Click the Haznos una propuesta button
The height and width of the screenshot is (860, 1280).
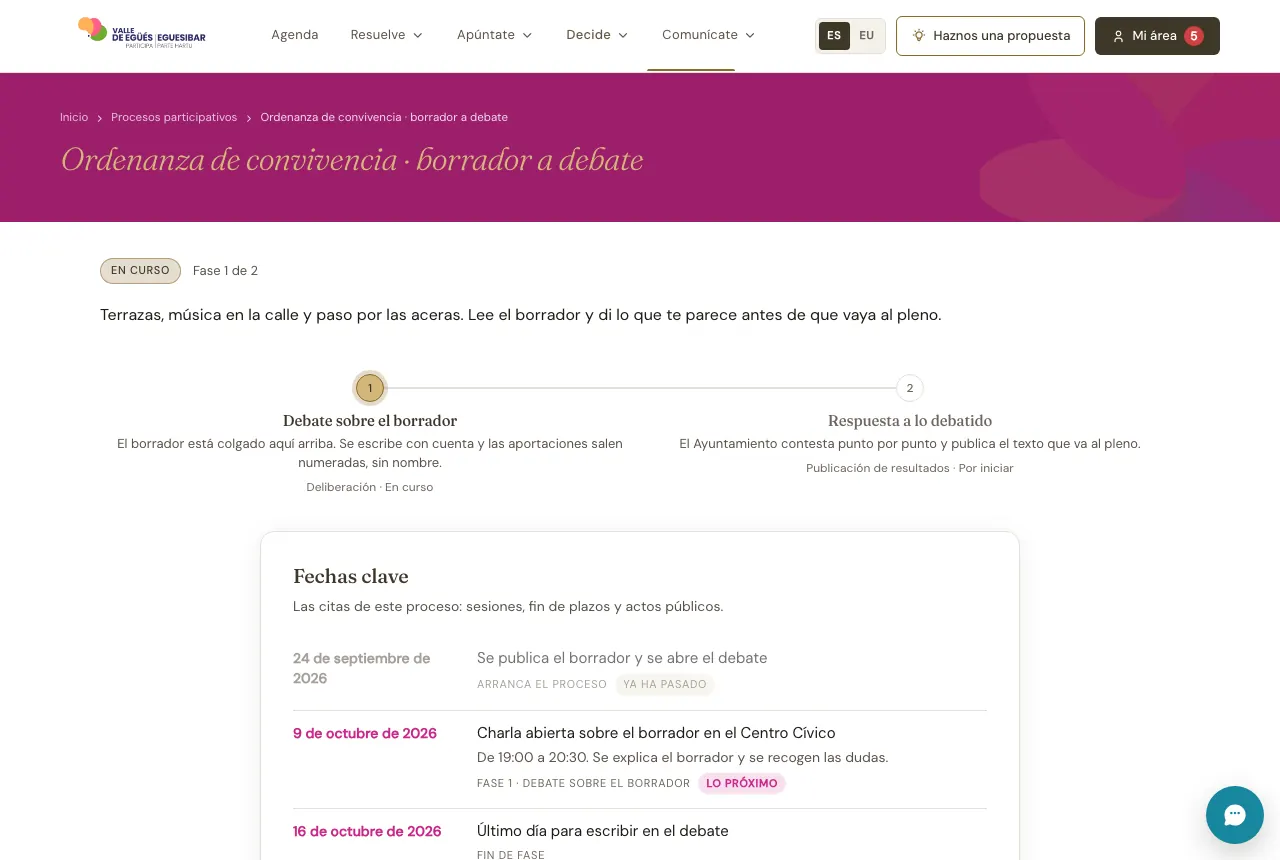pyautogui.click(x=990, y=36)
